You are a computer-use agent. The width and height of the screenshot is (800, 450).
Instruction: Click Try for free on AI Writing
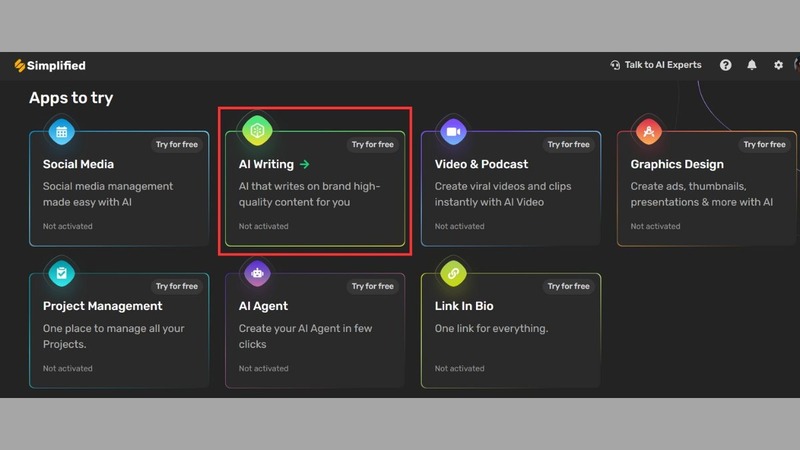pos(372,144)
